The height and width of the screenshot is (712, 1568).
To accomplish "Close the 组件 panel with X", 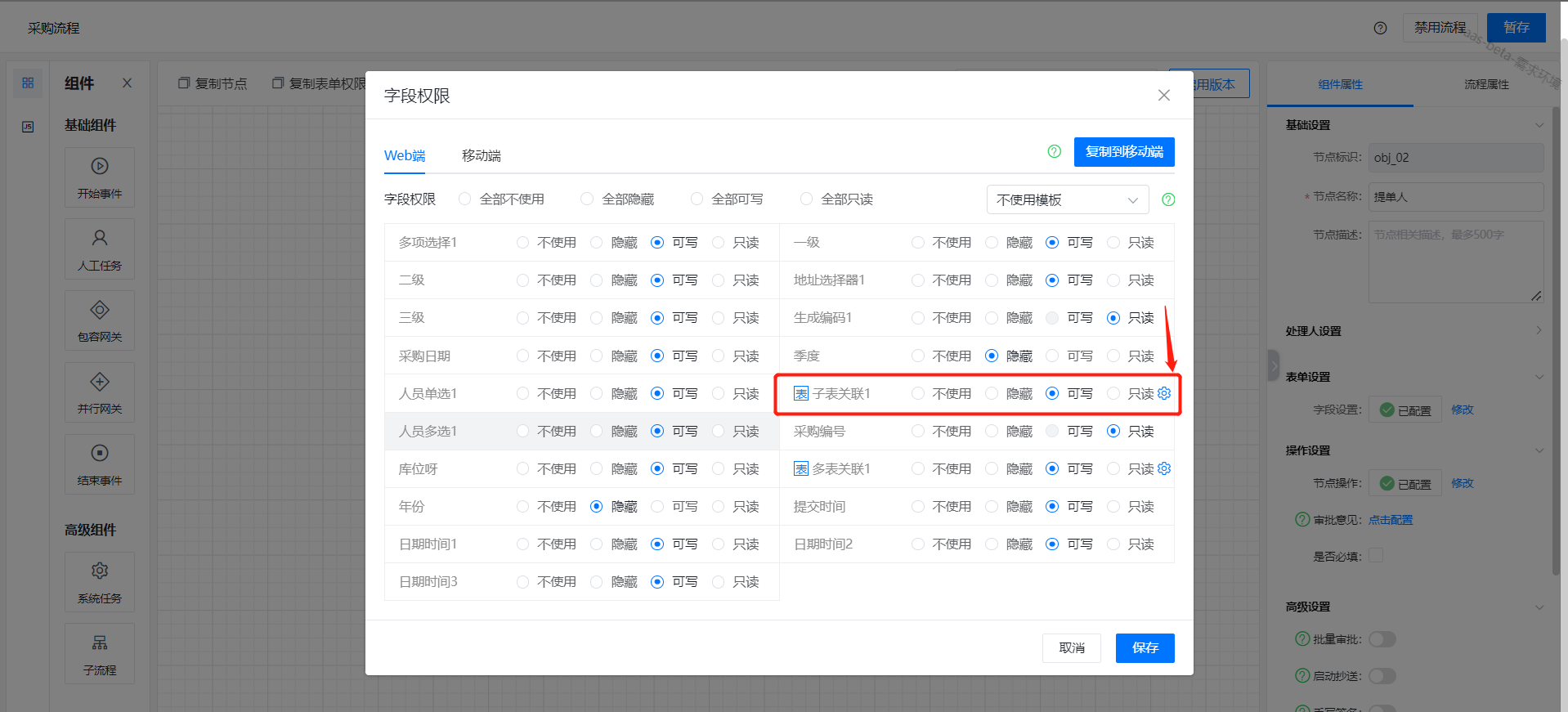I will pos(127,83).
